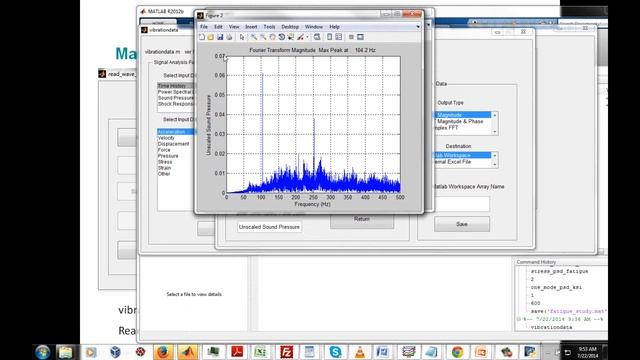
Task: Open the Brush color dropdown arrow
Action: 307,37
